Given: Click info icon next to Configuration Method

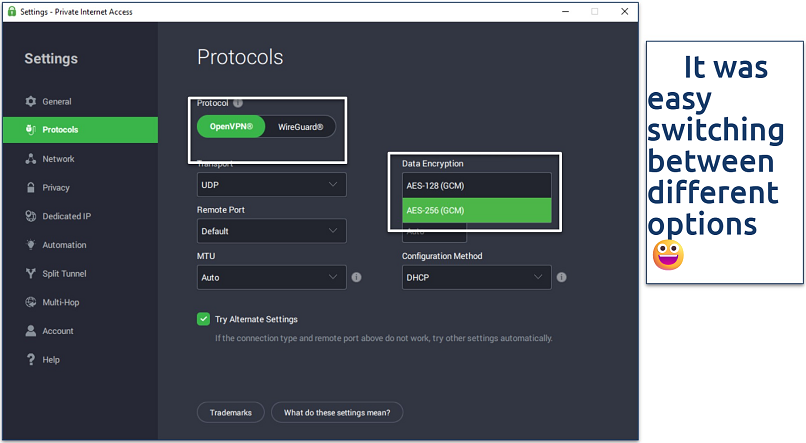Looking at the screenshot, I should pos(561,277).
